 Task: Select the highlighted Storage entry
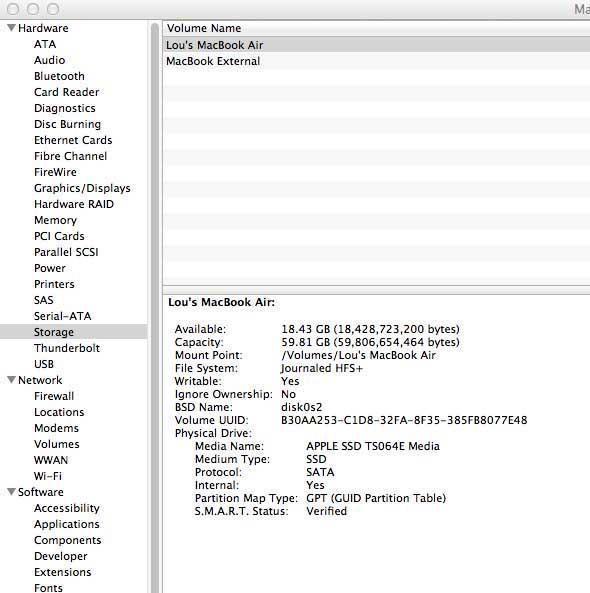74,332
